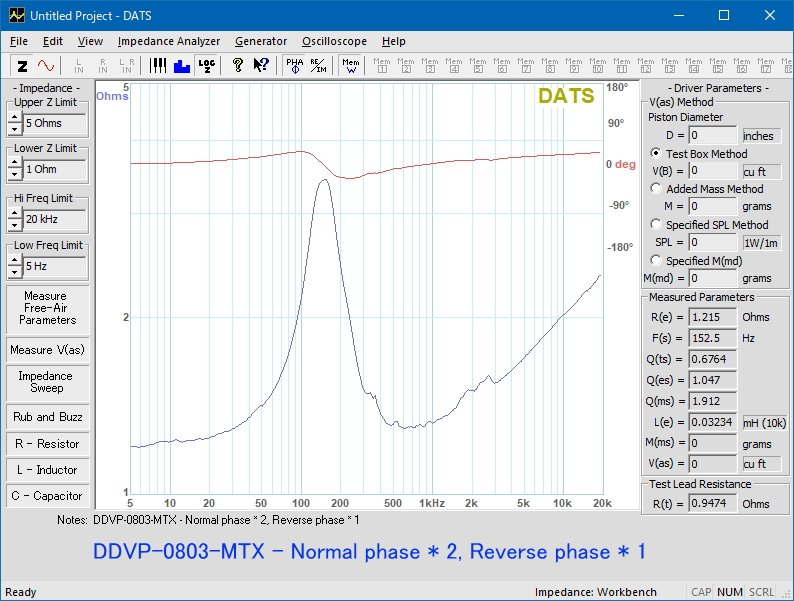The image size is (794, 601).
Task: Select memory slot Mem 4 icon
Action: point(454,66)
